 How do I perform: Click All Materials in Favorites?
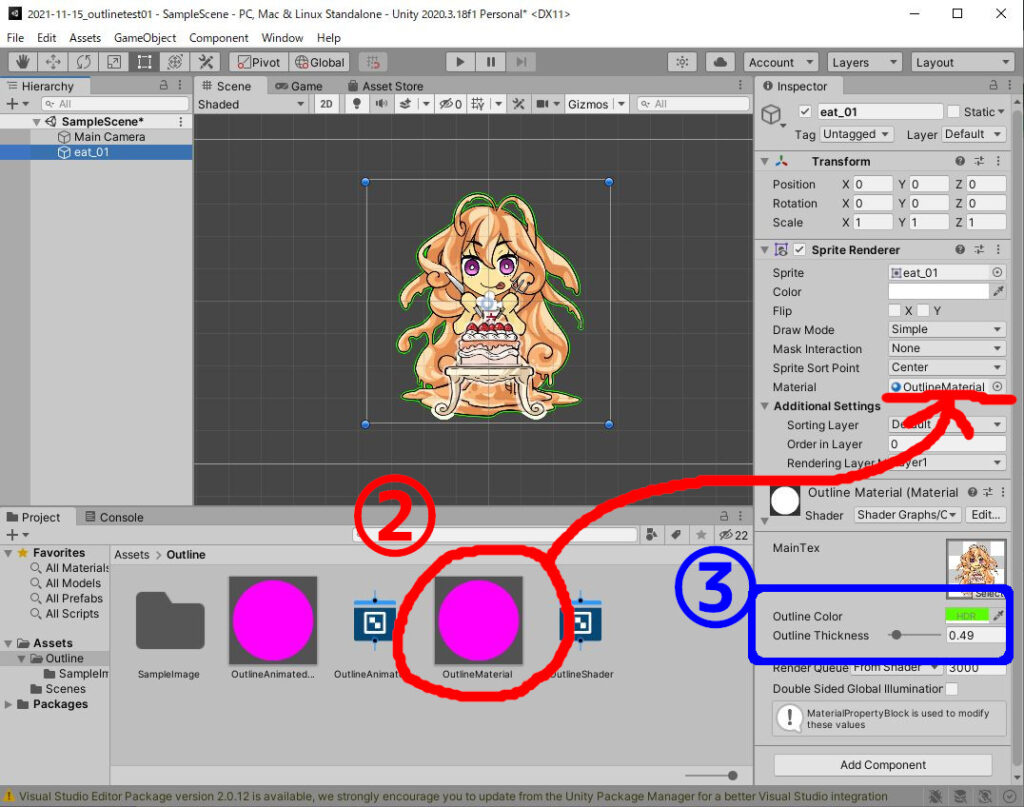[77, 568]
